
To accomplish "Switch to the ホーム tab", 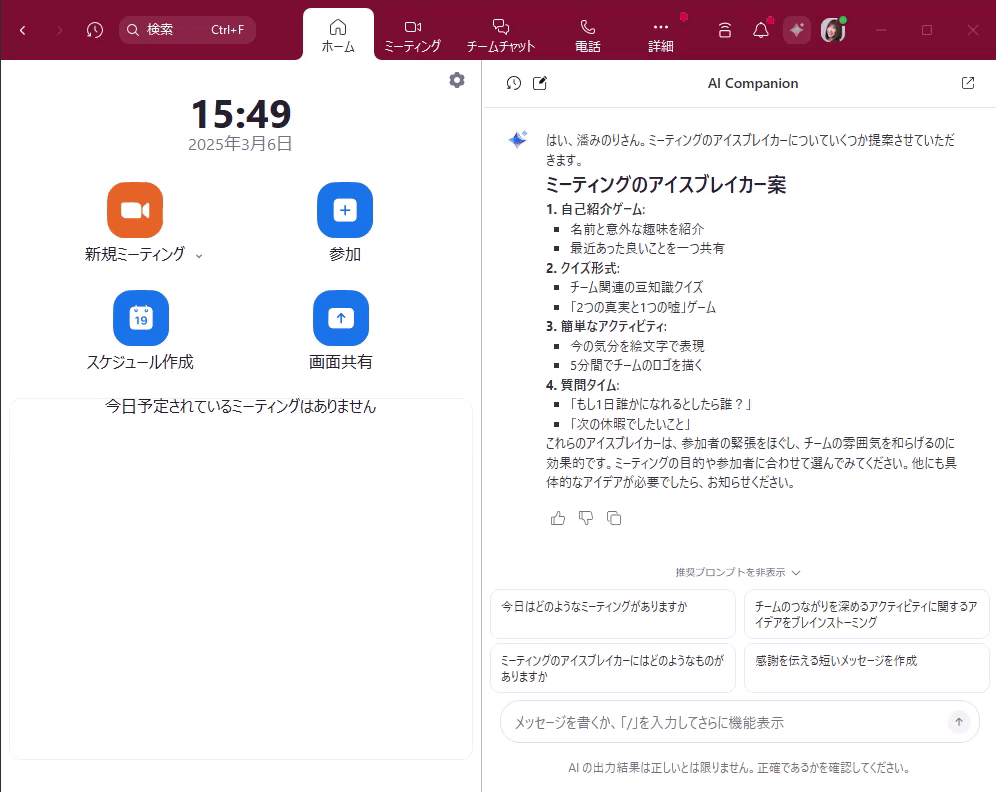I will tap(338, 36).
